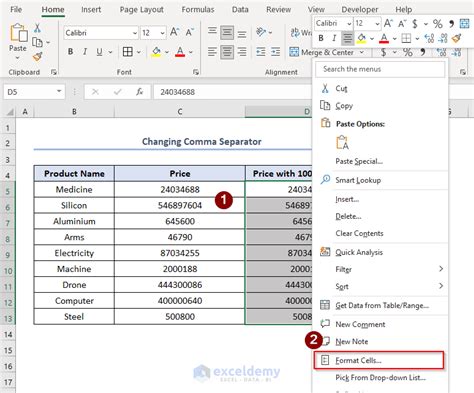Click the Increase Indent icon
Image resolution: width=474 pixels, height=393 pixels.
pyautogui.click(x=276, y=52)
